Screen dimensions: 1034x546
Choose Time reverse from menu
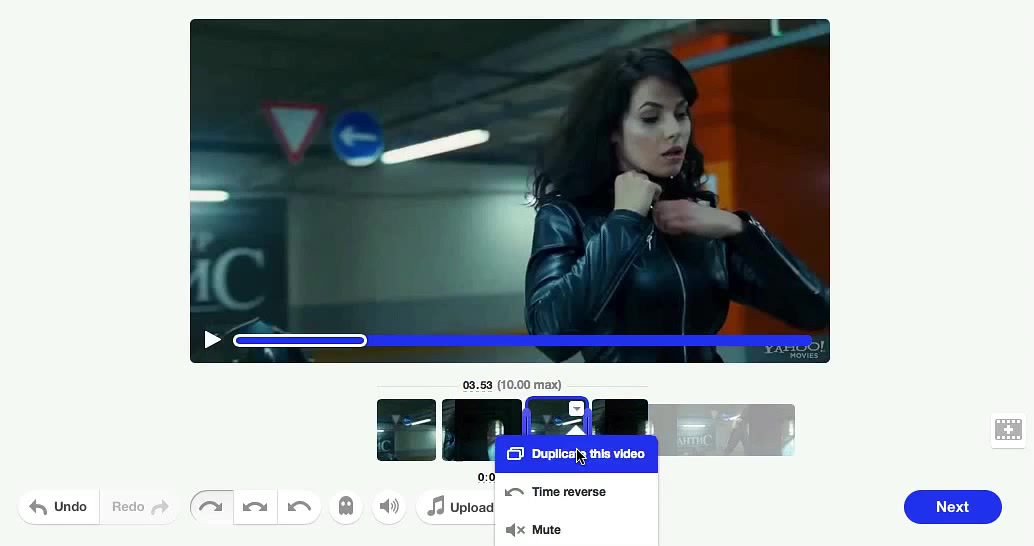pyautogui.click(x=568, y=492)
